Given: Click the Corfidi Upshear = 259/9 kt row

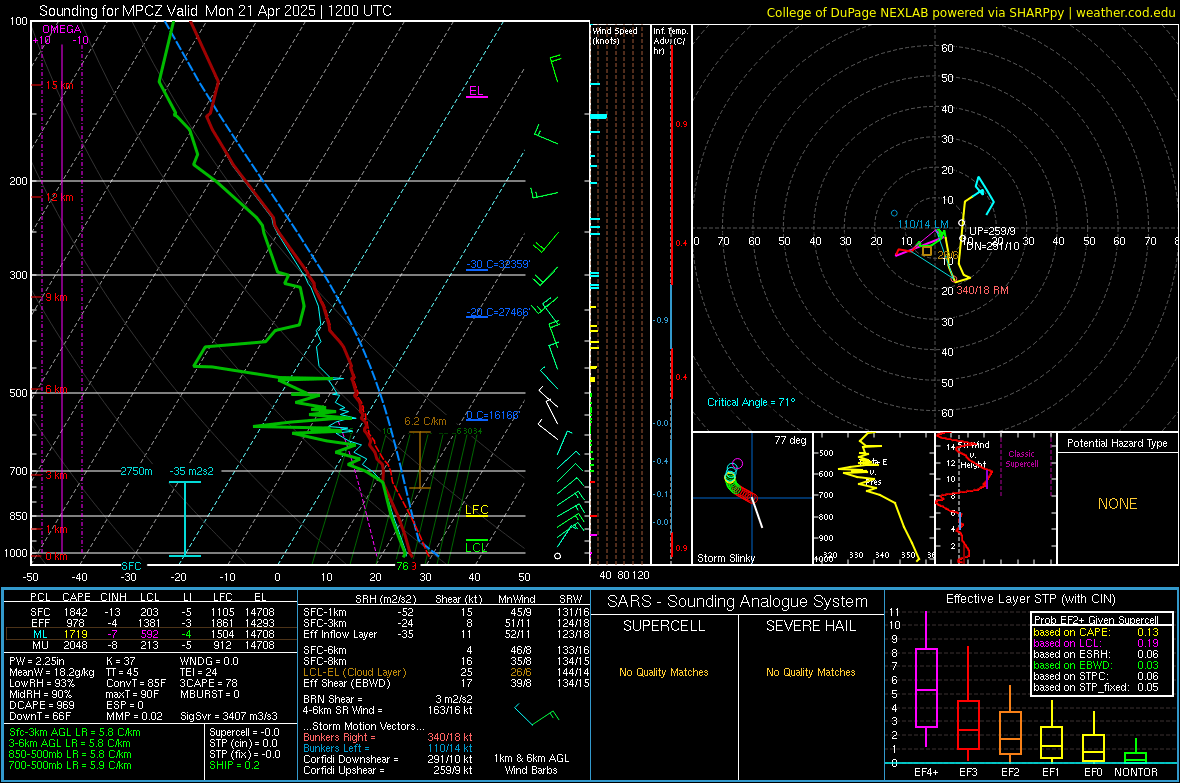Looking at the screenshot, I should [x=388, y=770].
